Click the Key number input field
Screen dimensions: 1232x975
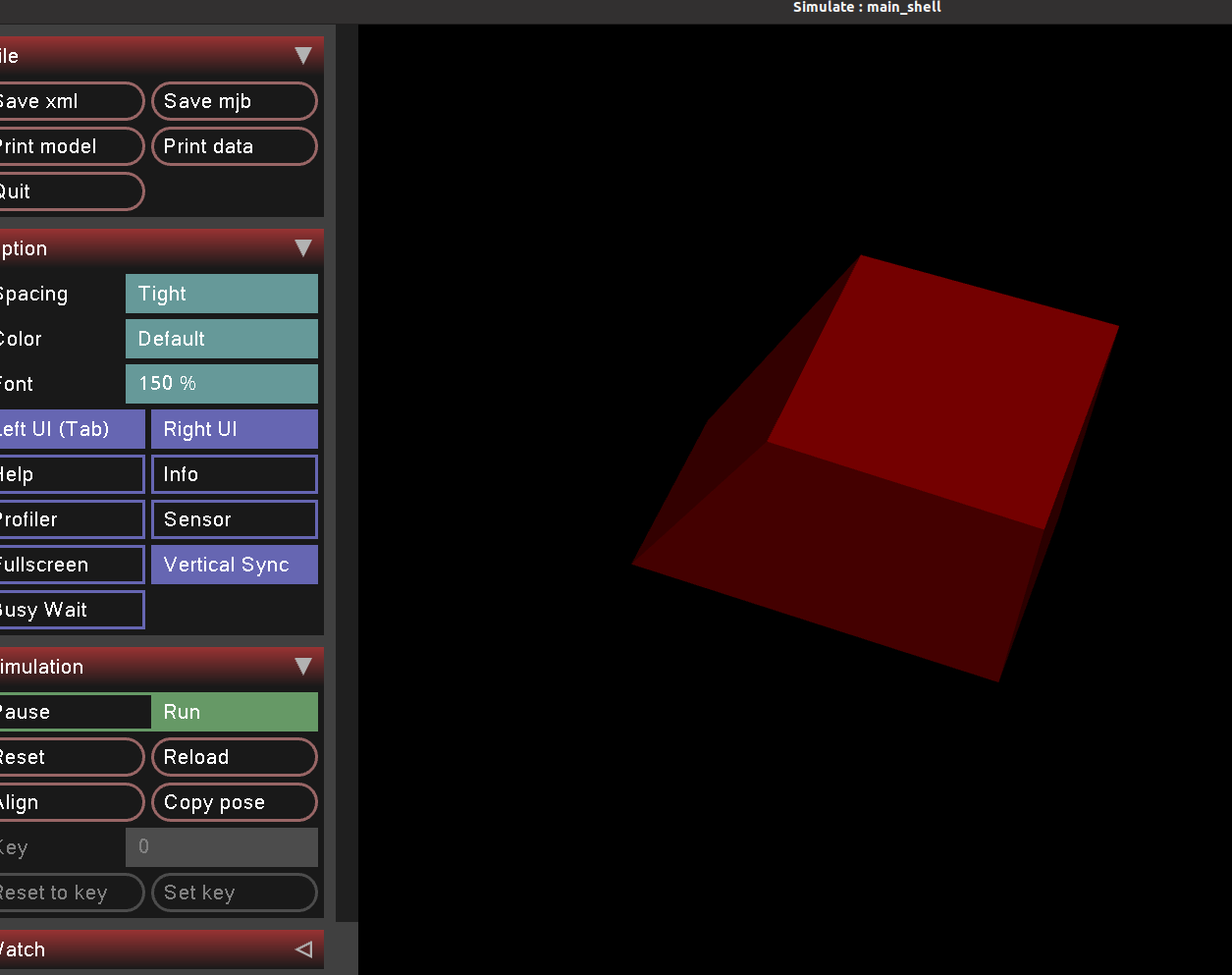222,847
